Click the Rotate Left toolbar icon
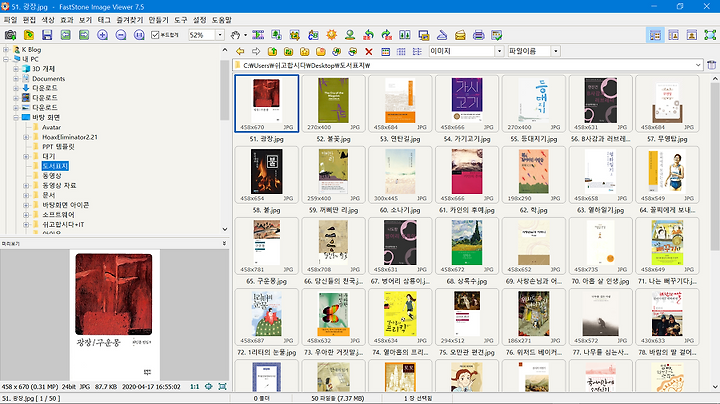This screenshot has height=404, width=720. coord(368,35)
